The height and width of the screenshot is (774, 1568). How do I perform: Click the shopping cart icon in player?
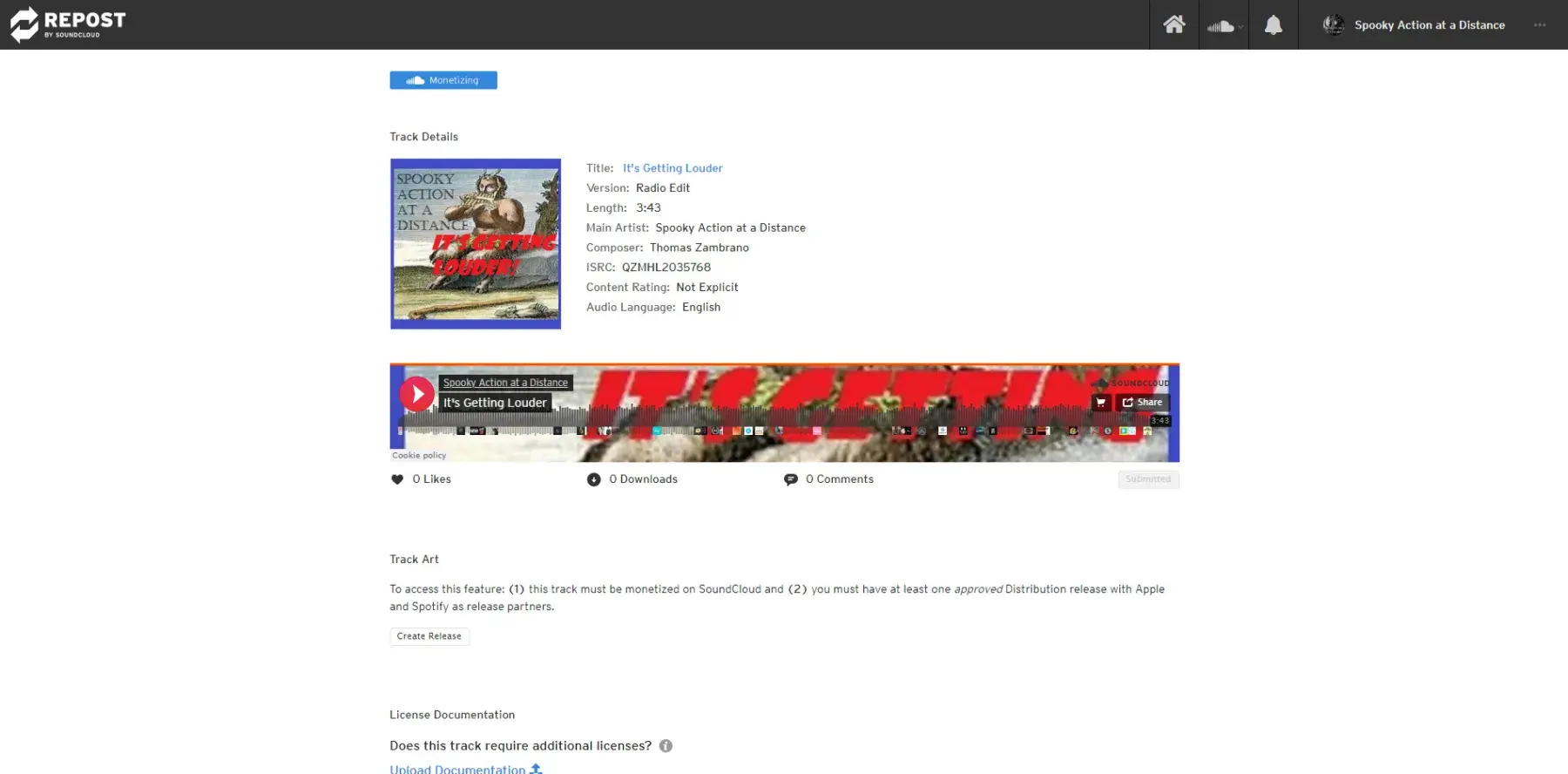(x=1100, y=403)
